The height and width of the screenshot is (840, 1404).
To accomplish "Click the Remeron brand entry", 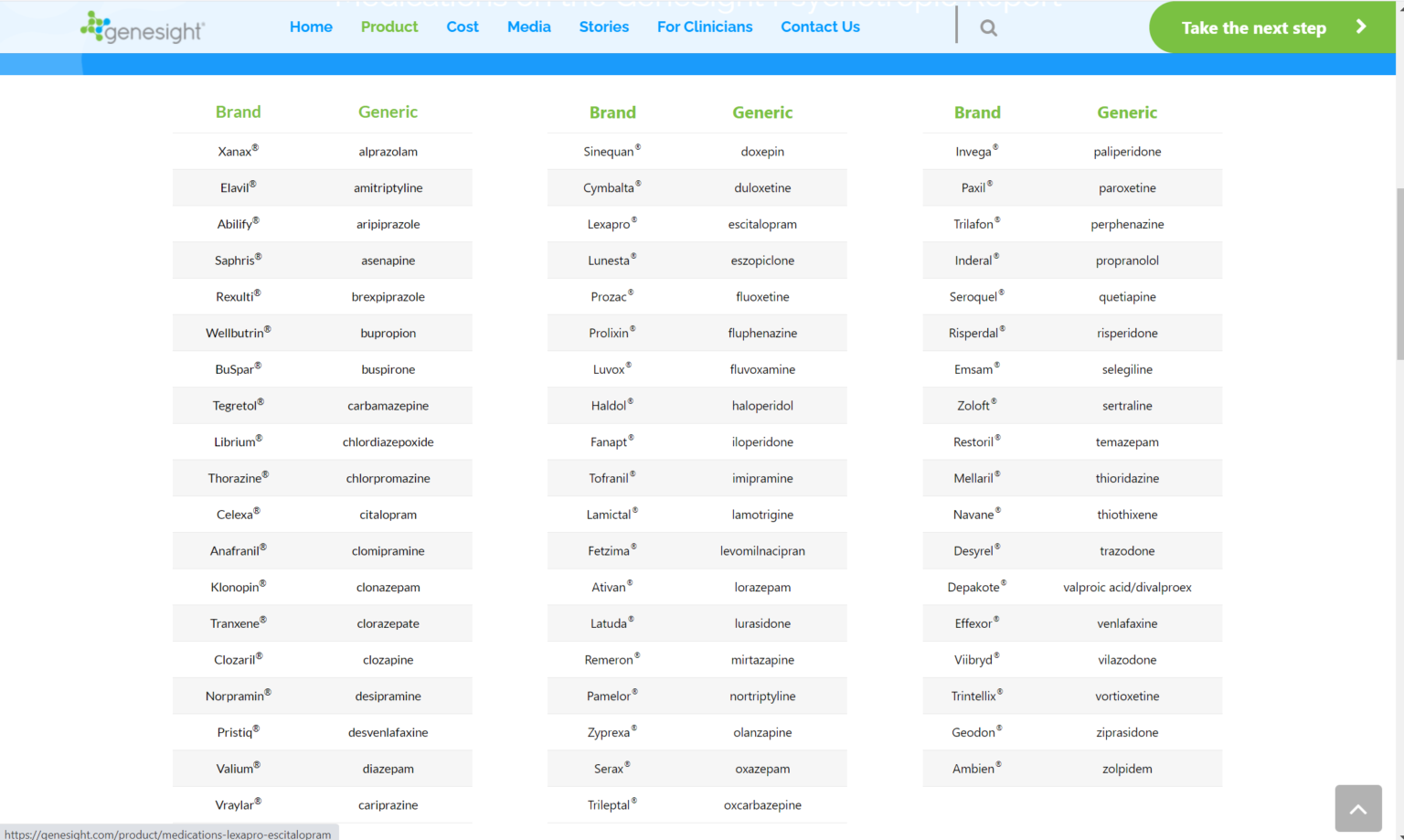I will (x=612, y=660).
